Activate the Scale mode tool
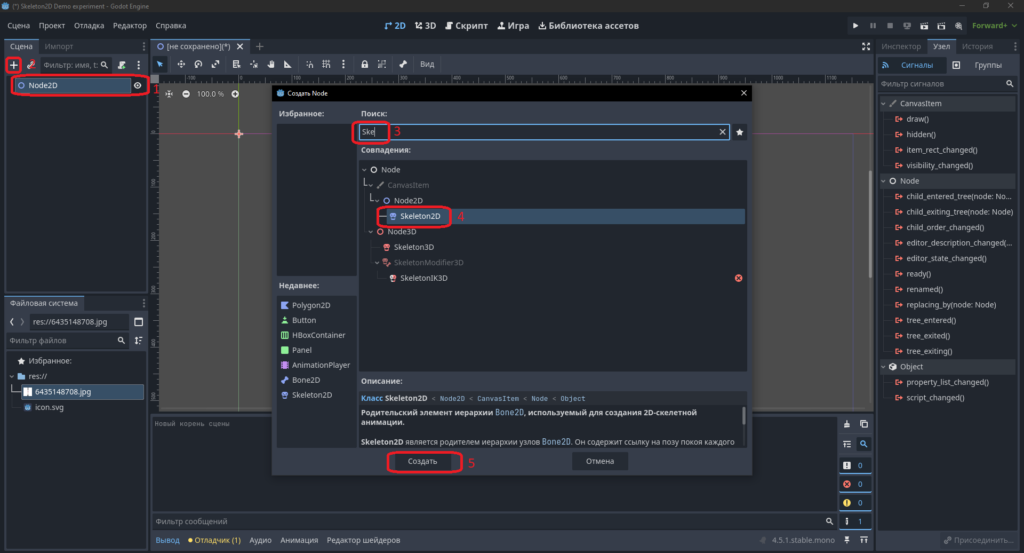The width and height of the screenshot is (1024, 553). click(215, 64)
